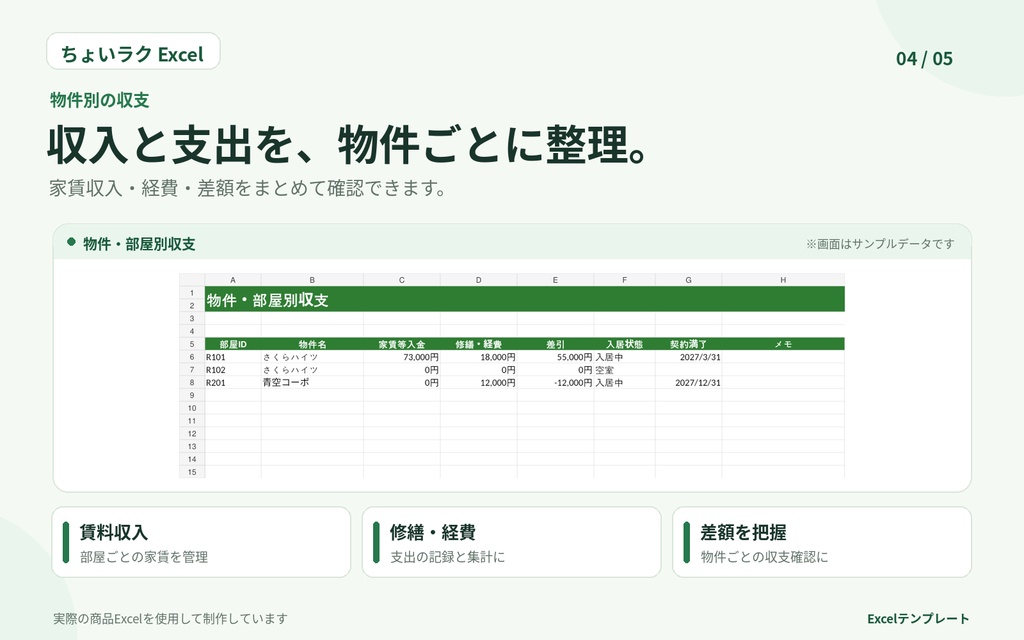Select row header 5
The image size is (1024, 640).
tap(192, 344)
